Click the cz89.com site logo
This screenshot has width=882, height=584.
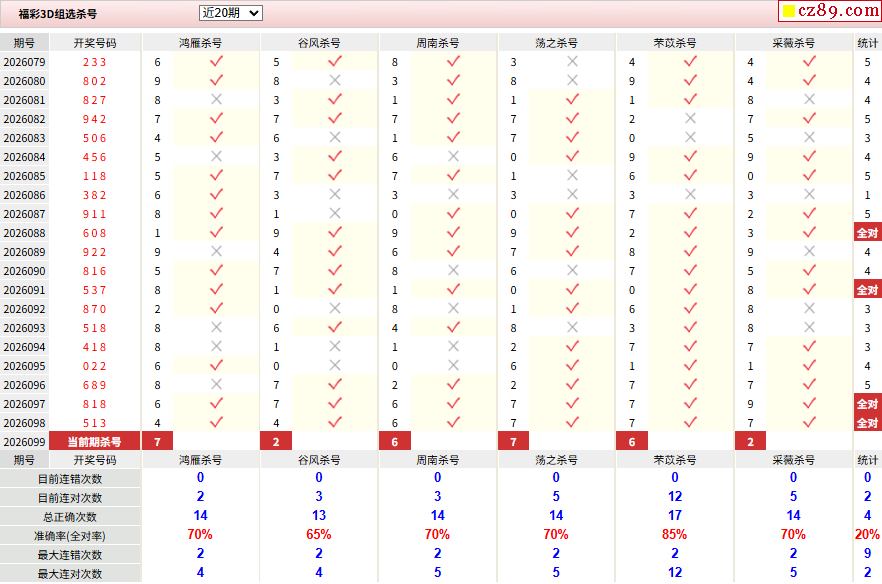(829, 12)
